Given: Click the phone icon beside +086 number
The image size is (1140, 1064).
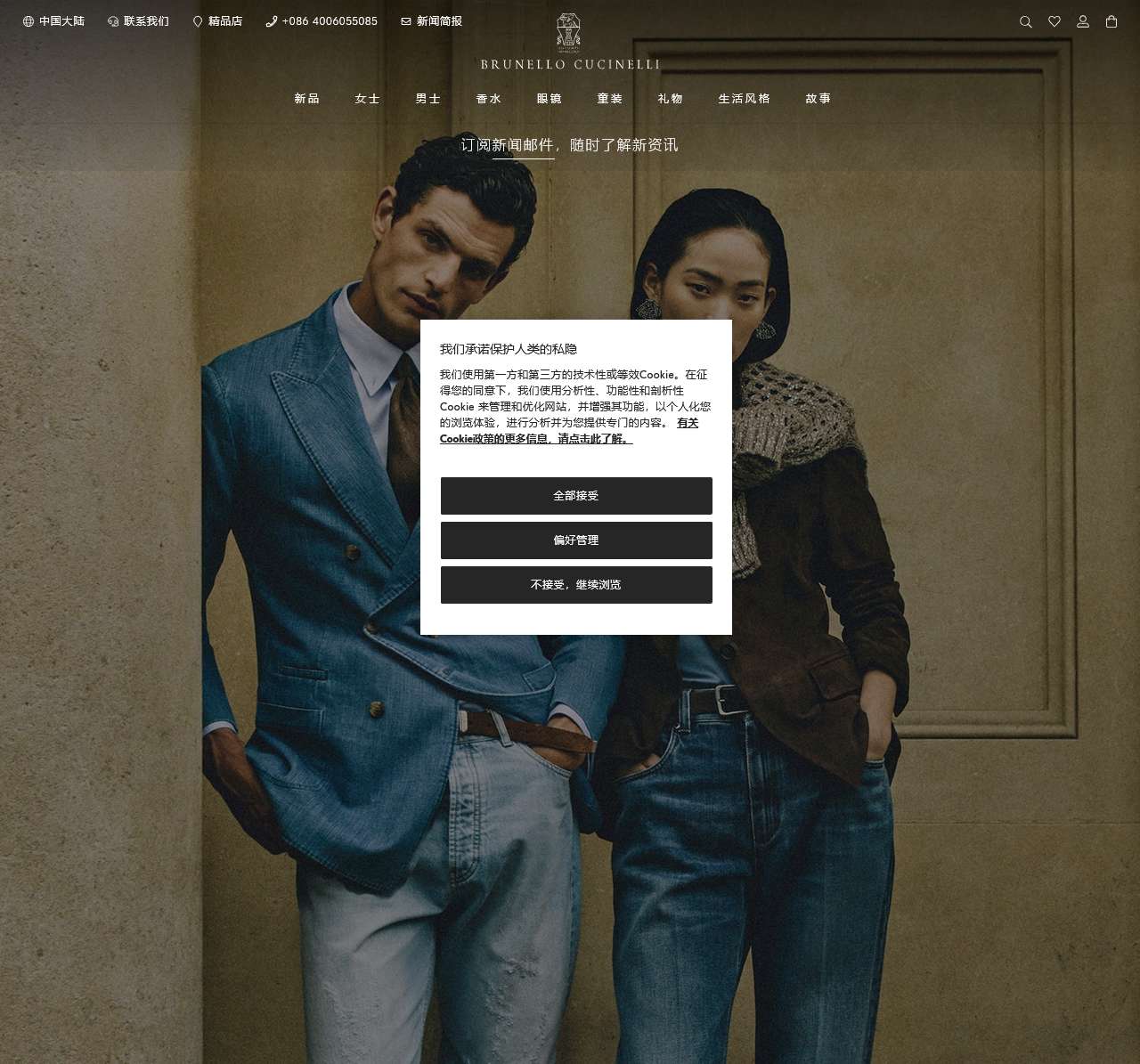Looking at the screenshot, I should click(271, 21).
